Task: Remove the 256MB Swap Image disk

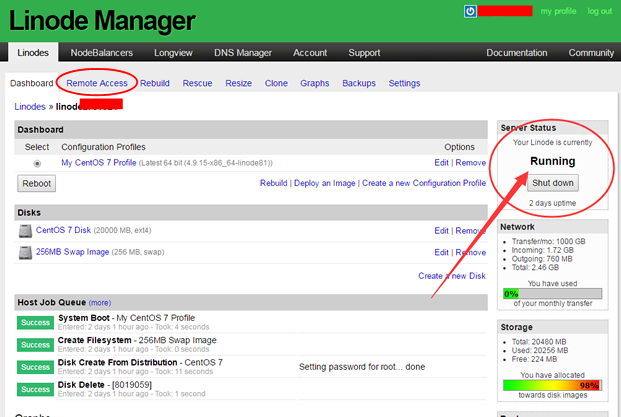Action: (x=471, y=253)
